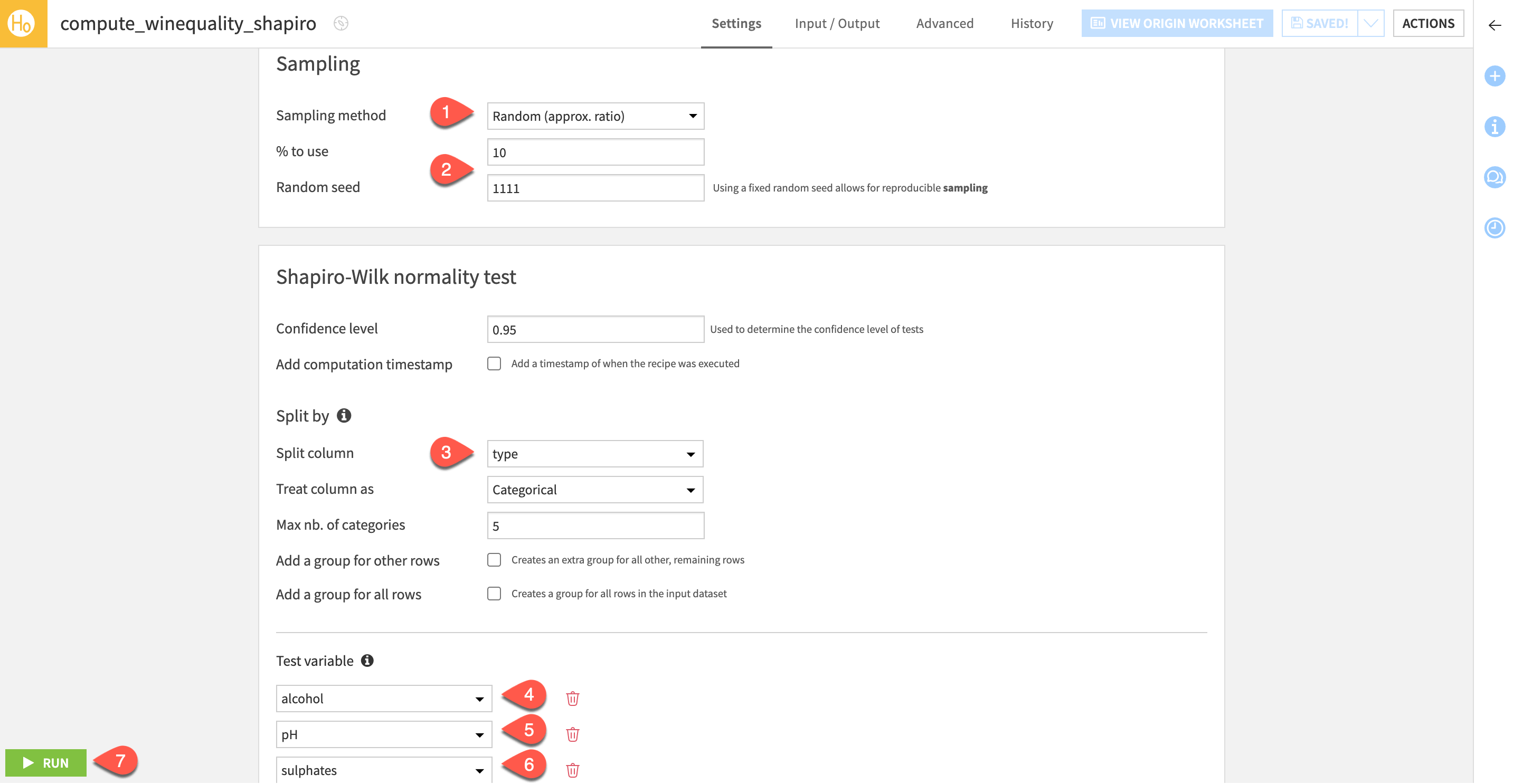Open the Sampling method dropdown
Viewport: 1513px width, 784px height.
tap(595, 116)
